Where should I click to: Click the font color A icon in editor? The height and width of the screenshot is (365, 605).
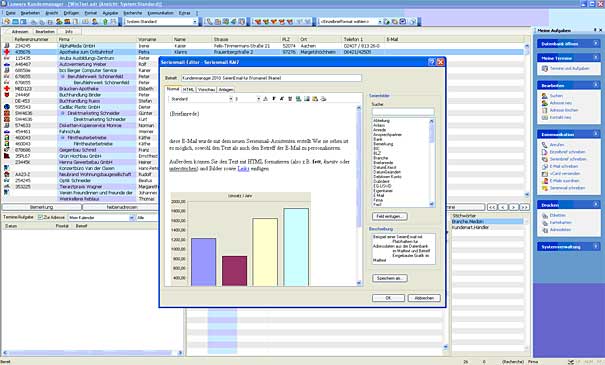(x=265, y=99)
